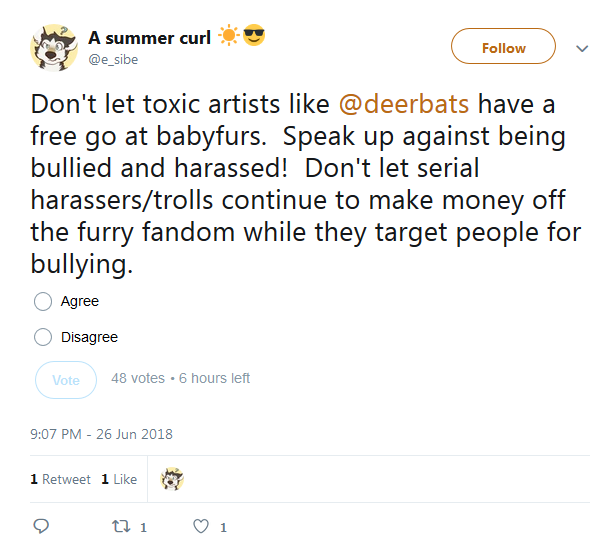Click the like count beside heart
616x552 pixels.
click(x=223, y=527)
